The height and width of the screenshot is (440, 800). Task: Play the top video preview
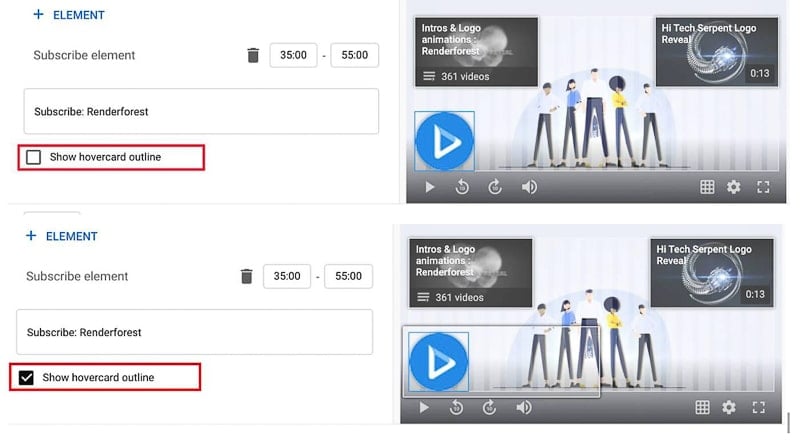click(430, 187)
